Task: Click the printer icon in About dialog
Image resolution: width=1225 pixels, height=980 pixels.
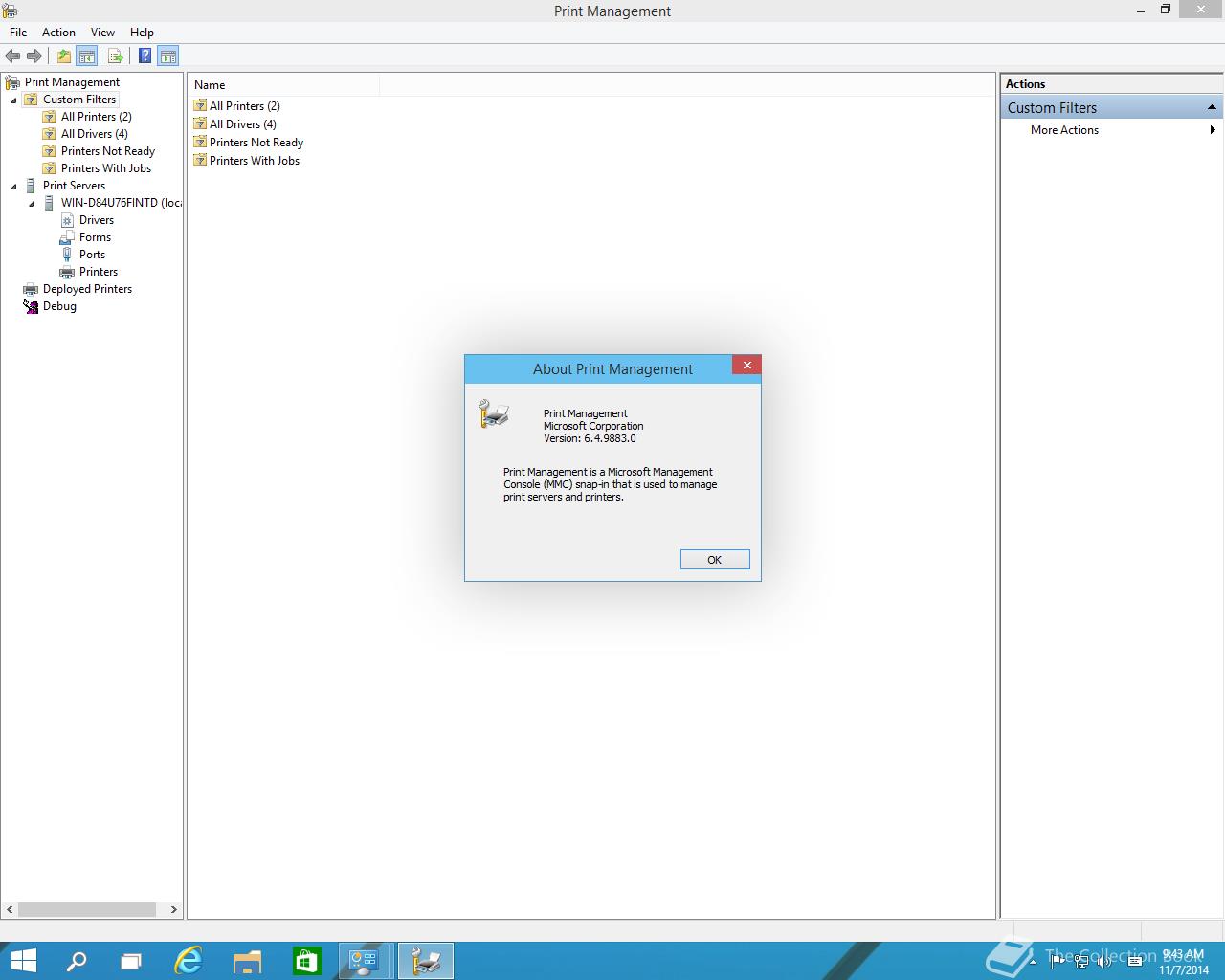Action: [x=494, y=413]
